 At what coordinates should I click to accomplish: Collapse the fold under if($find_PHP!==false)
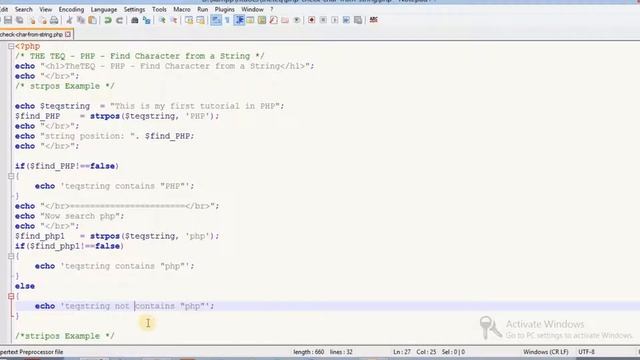11,176
